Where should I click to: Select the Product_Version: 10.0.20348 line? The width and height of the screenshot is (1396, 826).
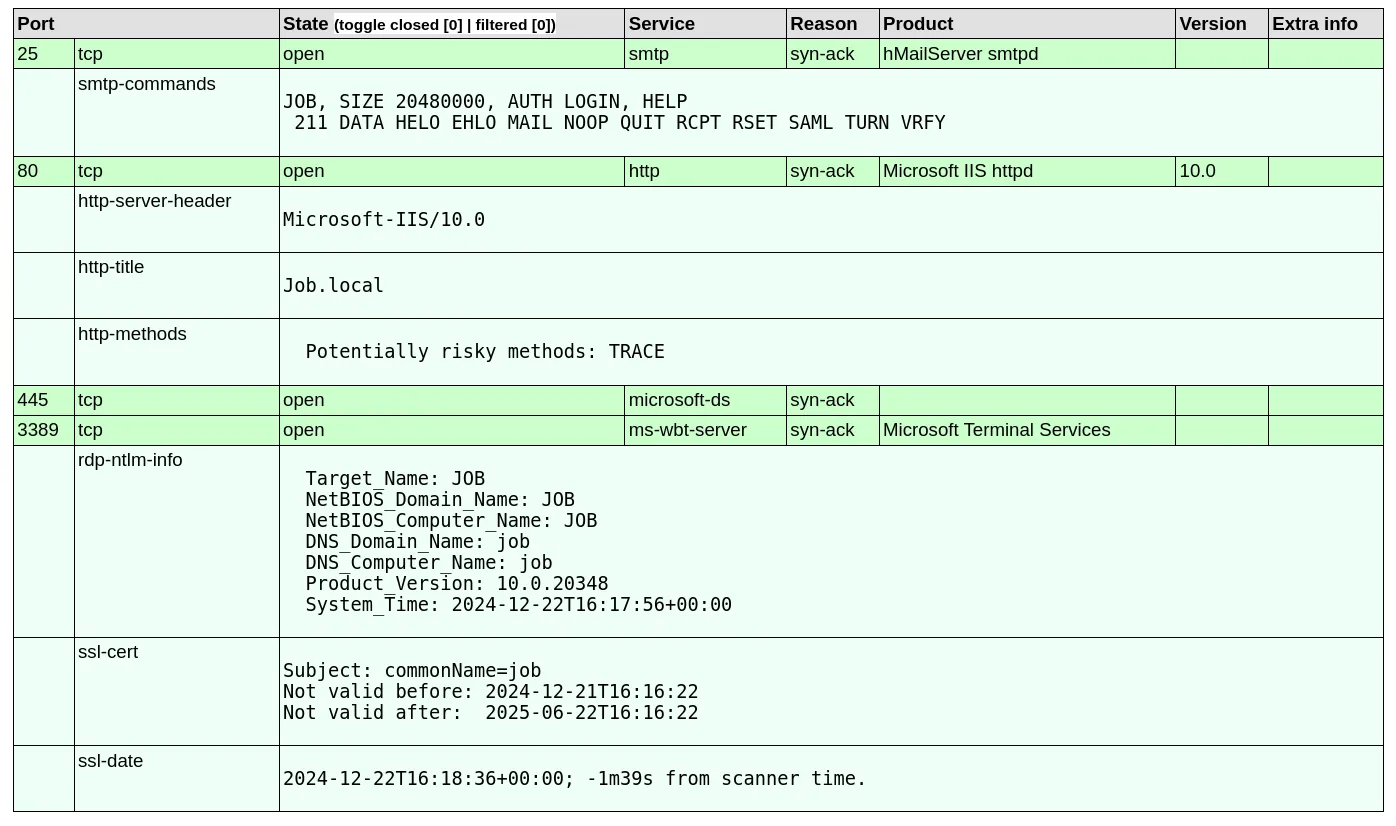pos(457,584)
